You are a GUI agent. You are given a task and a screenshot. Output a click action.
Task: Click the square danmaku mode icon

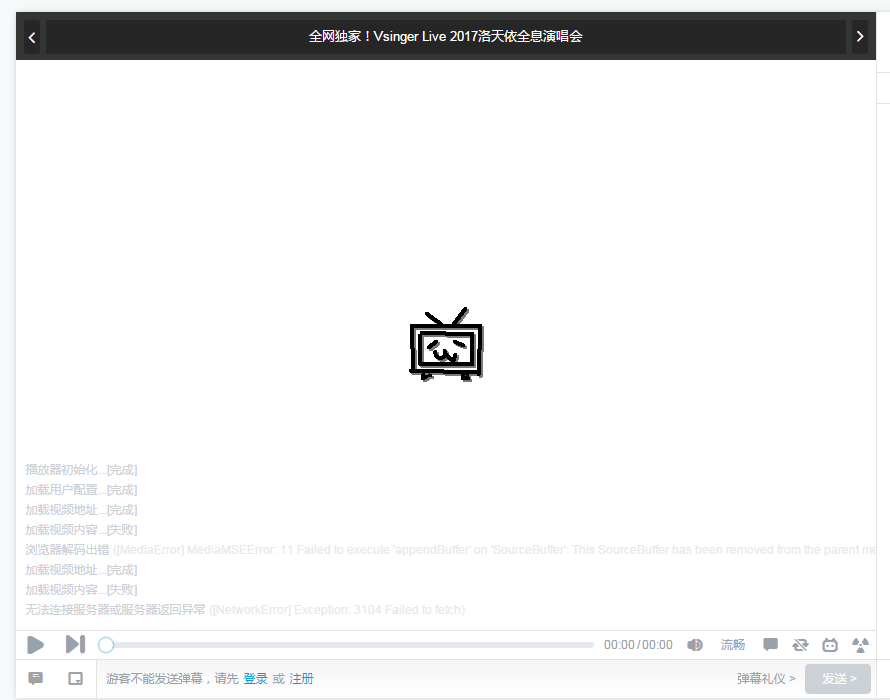(75, 678)
